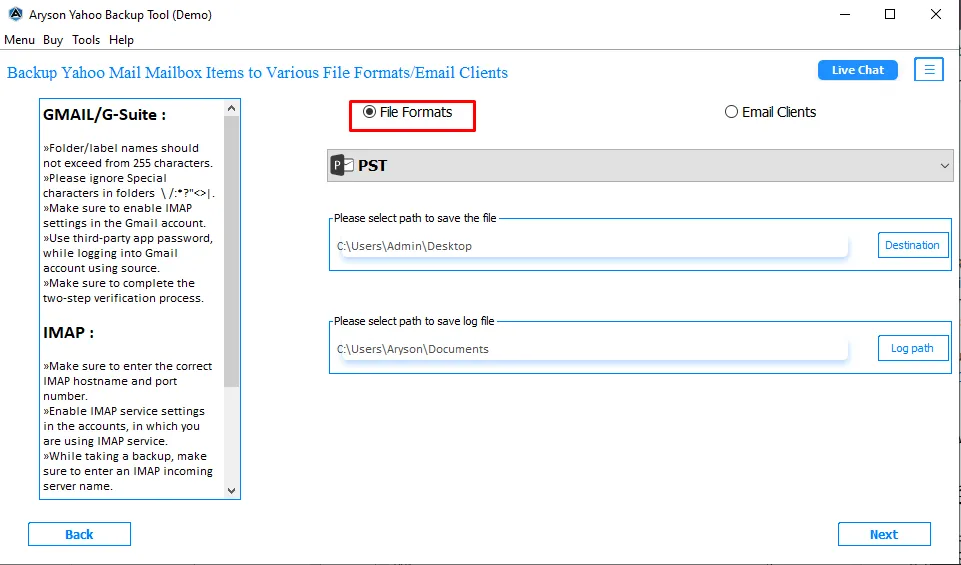961x565 pixels.
Task: Click the scroll down arrow in instructions panel
Action: [231, 490]
